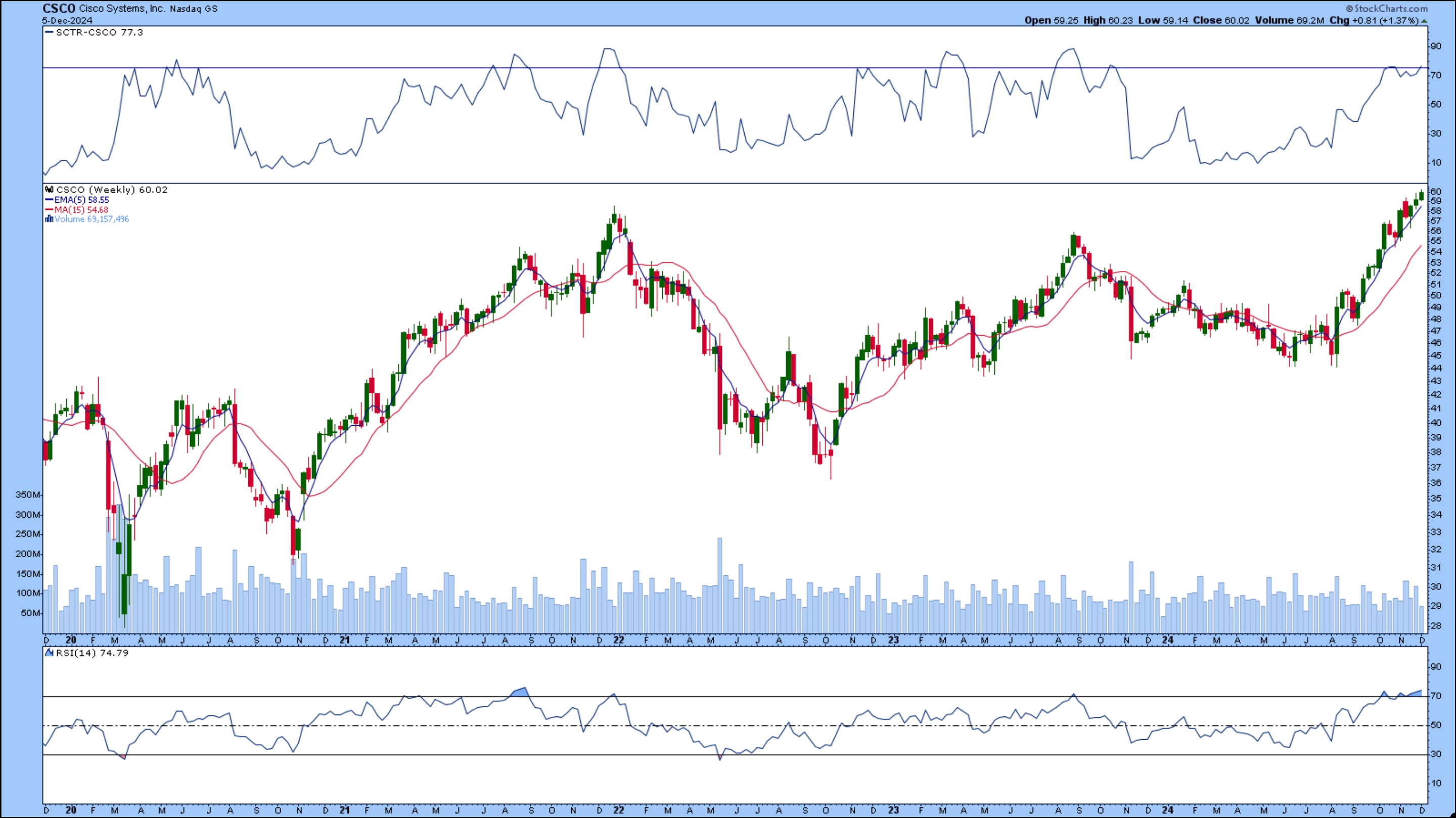1456x818 pixels.
Task: Click the Volume 69,157,496 legend entry
Action: tap(91, 219)
